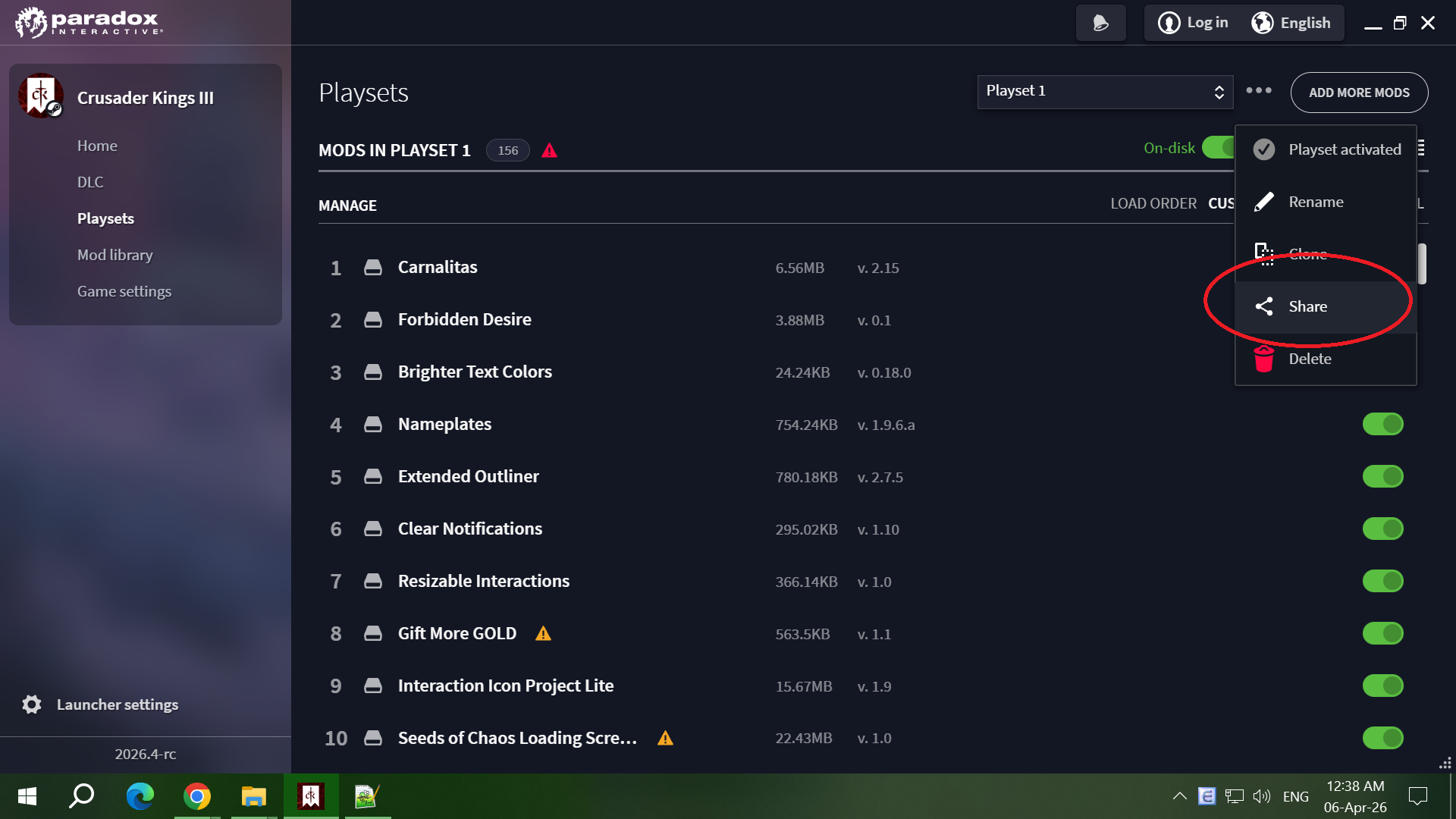Open the English language selector
1456x819 pixels.
pyautogui.click(x=1291, y=23)
